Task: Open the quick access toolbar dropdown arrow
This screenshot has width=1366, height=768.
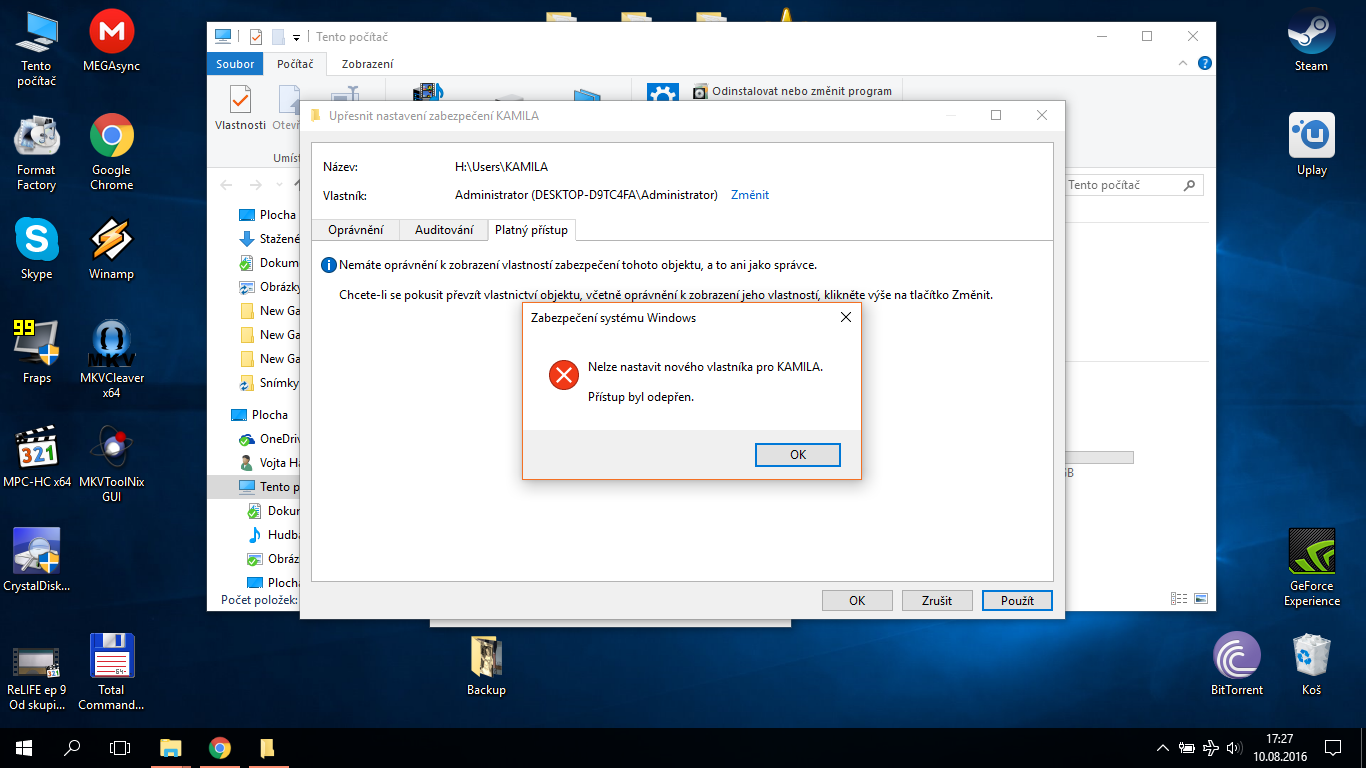Action: (296, 38)
